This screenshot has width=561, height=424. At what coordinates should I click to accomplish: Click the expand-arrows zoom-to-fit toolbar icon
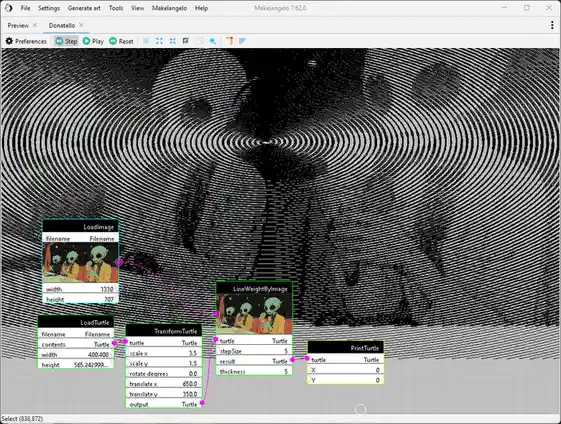pos(159,41)
